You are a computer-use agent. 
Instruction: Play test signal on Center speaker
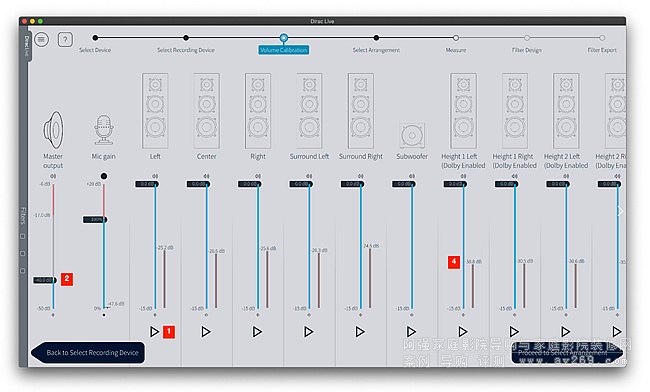tap(206, 332)
